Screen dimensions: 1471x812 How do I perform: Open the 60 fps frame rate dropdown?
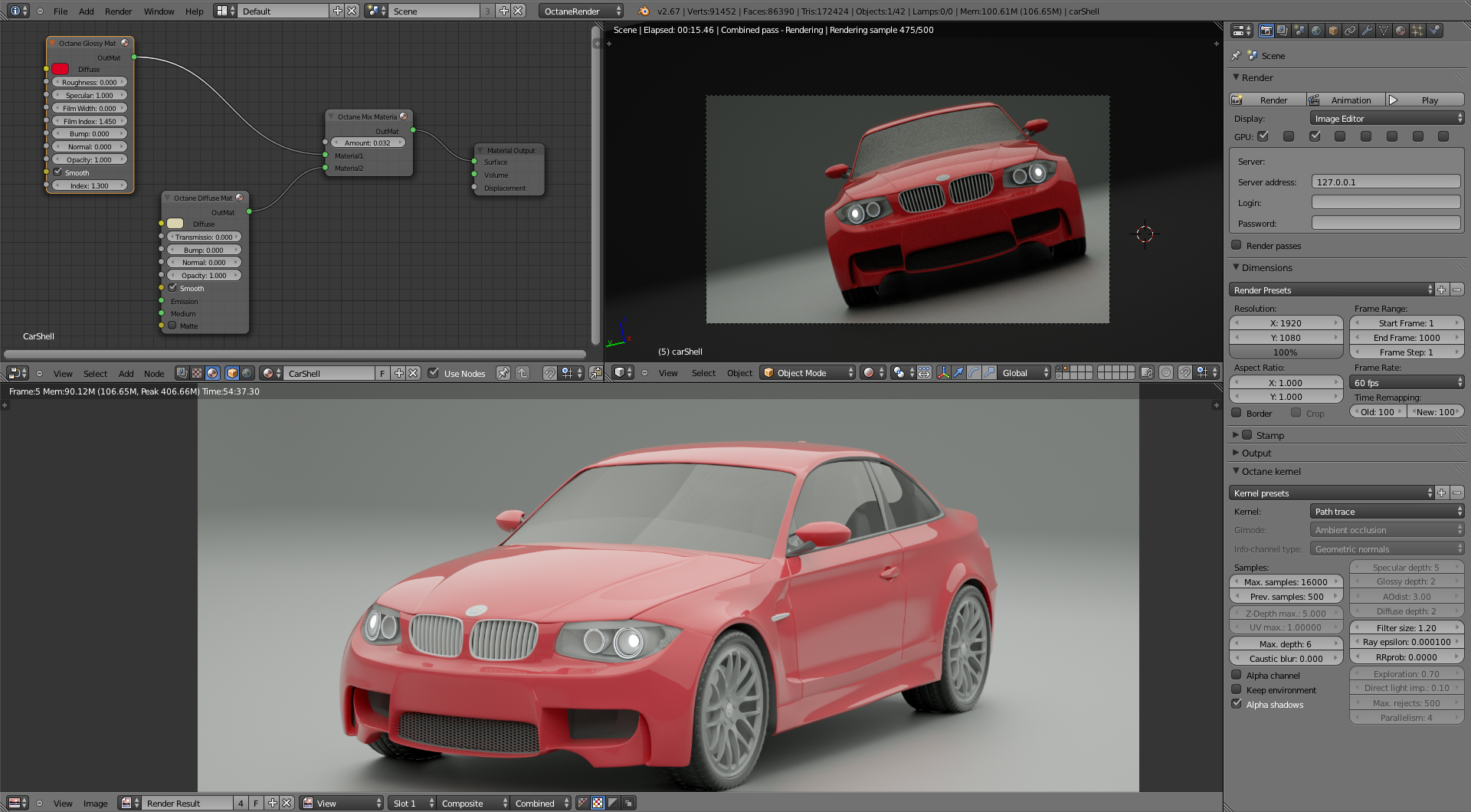pyautogui.click(x=1407, y=383)
